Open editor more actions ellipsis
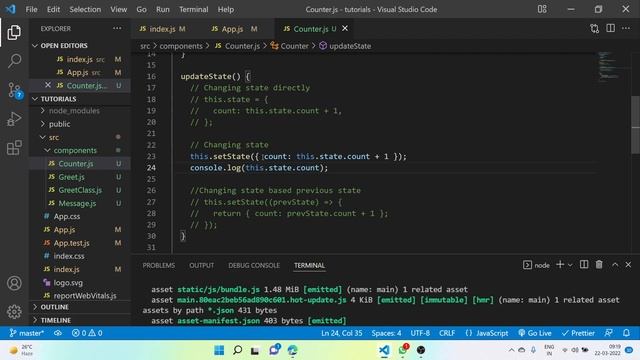Image resolution: width=640 pixels, height=360 pixels. (x=626, y=29)
